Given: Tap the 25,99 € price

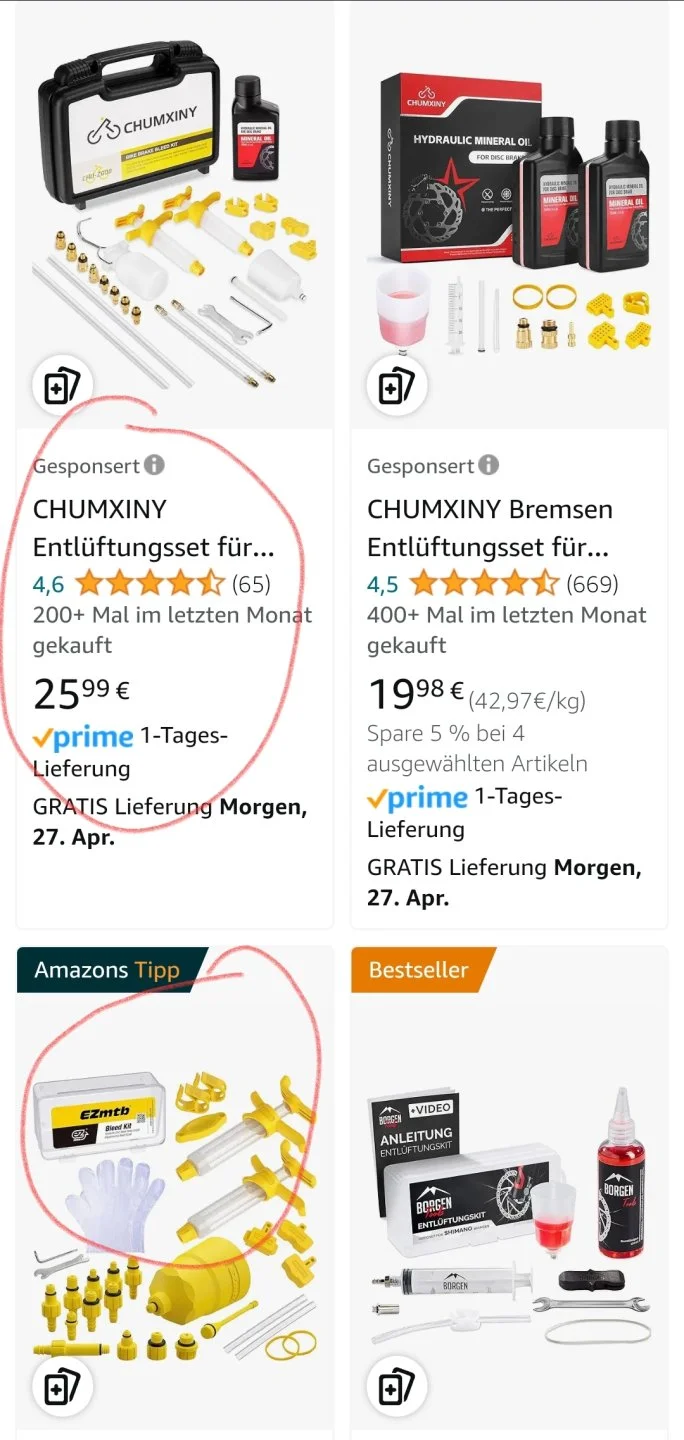Looking at the screenshot, I should 82,692.
